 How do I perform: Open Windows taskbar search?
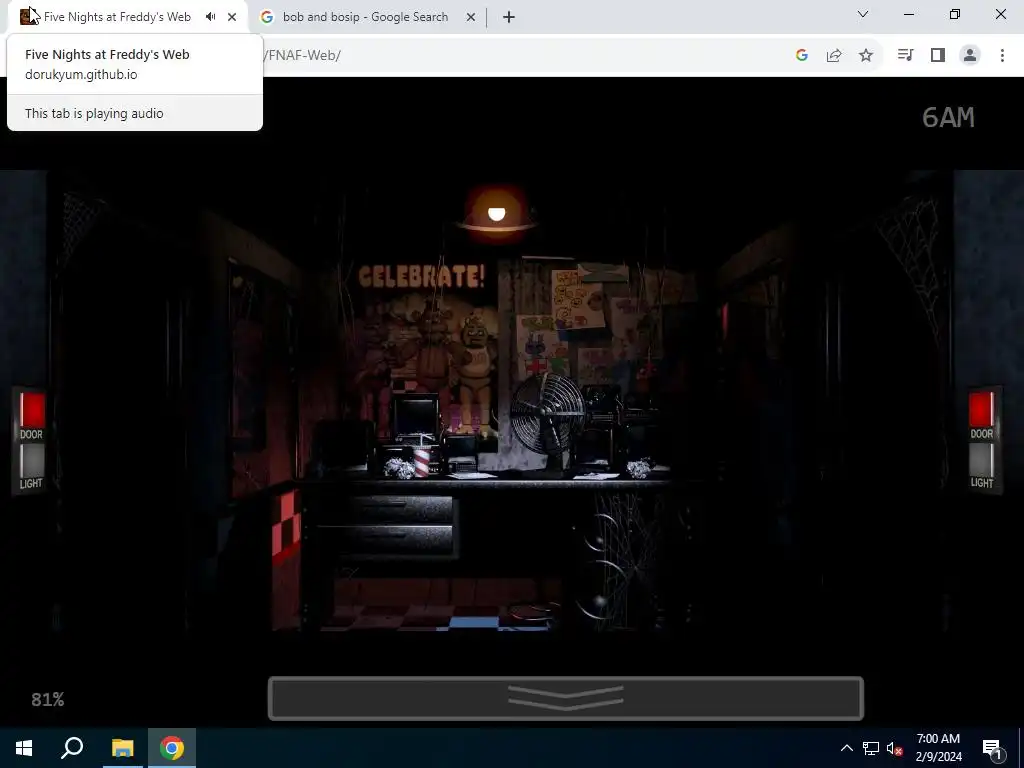click(x=72, y=748)
